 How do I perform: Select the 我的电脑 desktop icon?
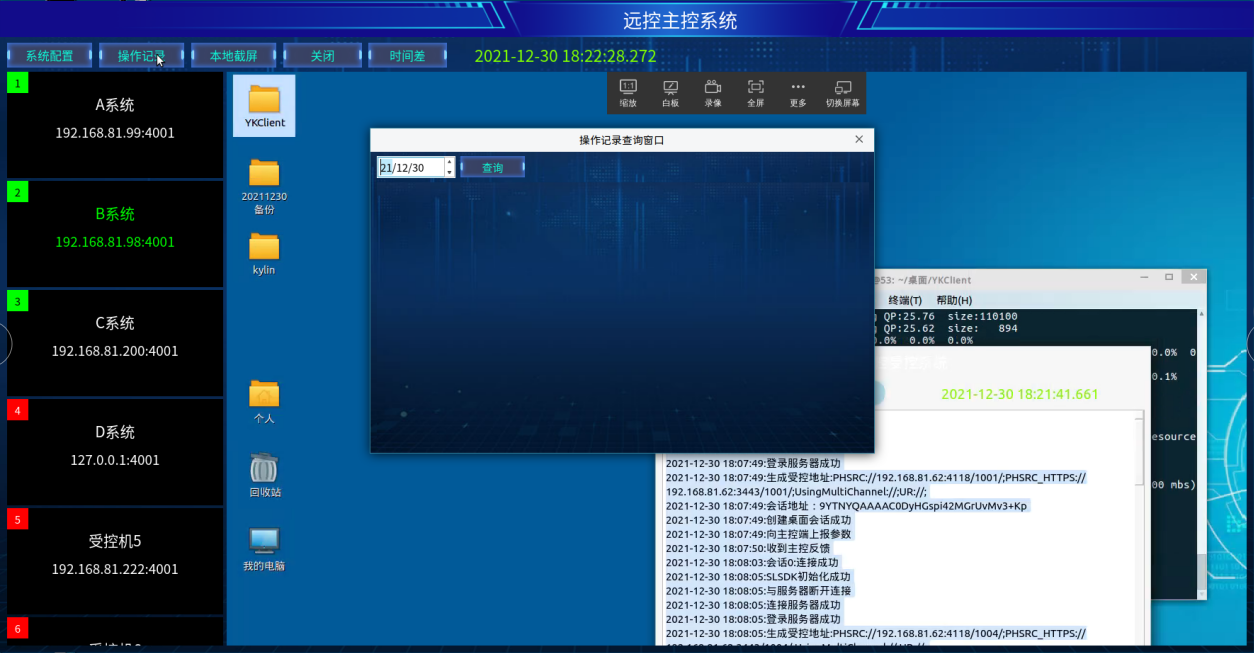[x=264, y=548]
